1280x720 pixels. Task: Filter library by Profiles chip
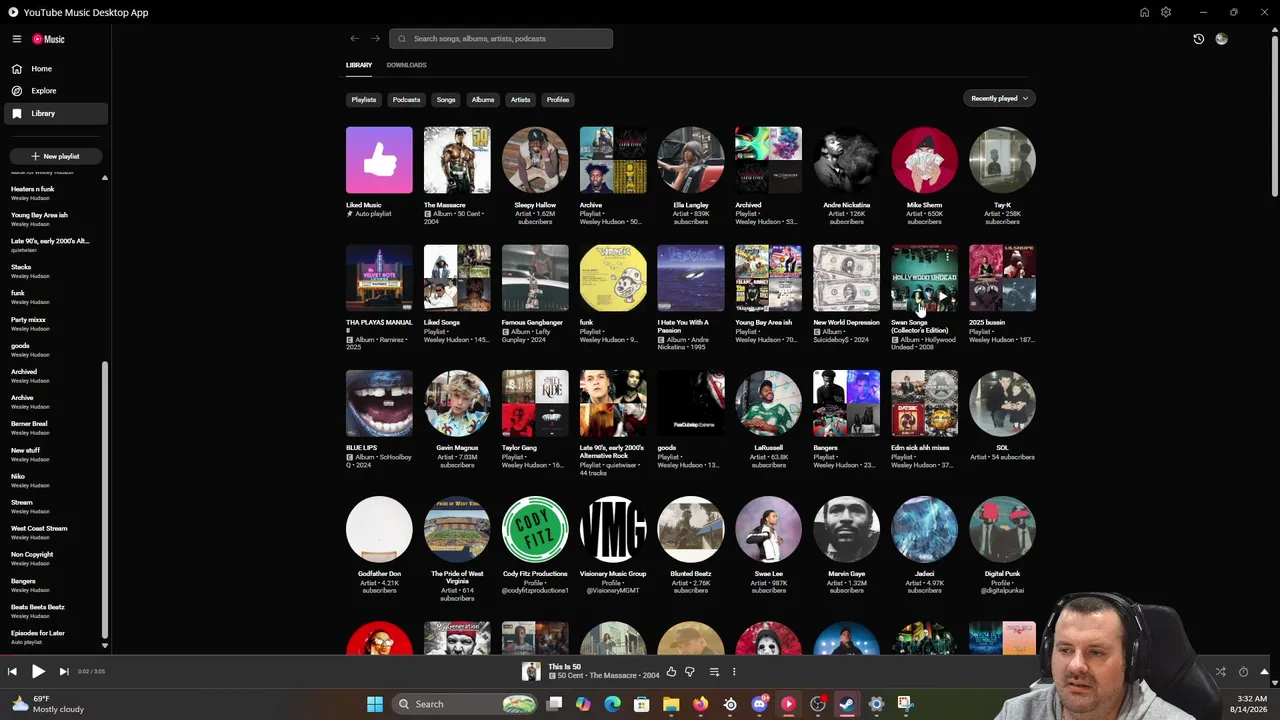point(558,100)
